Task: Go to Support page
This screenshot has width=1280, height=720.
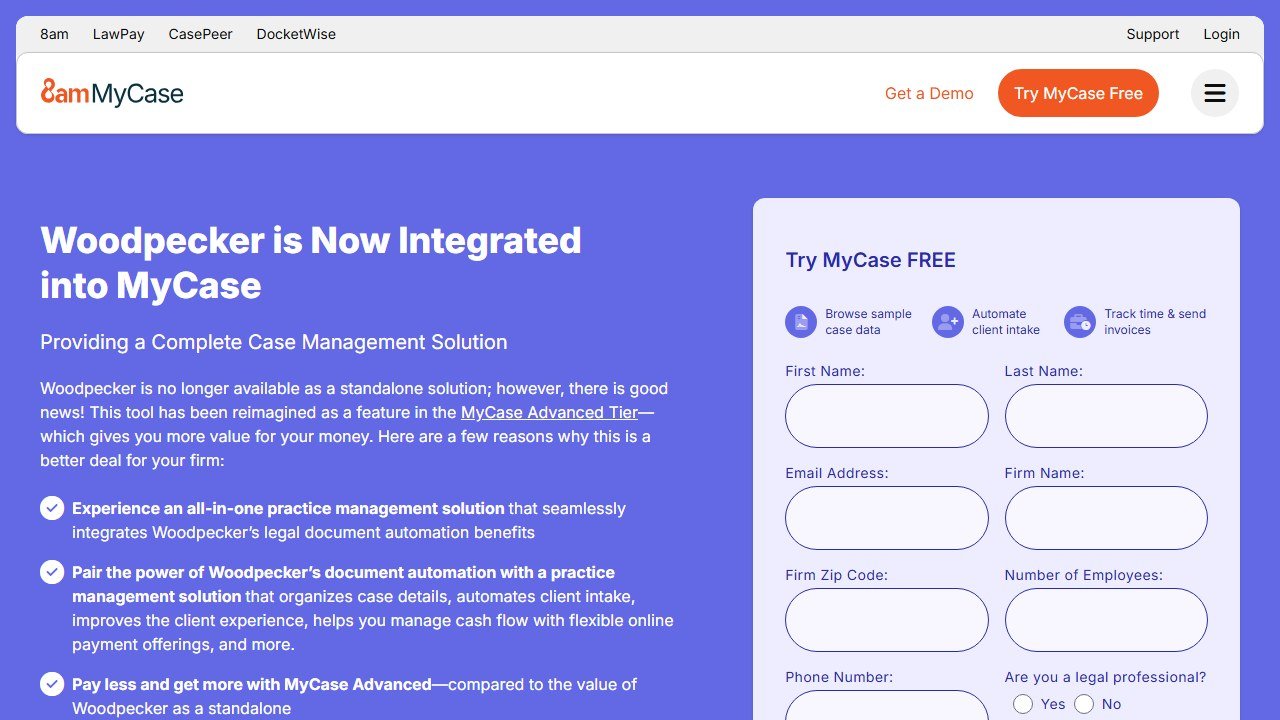Action: 1153,34
